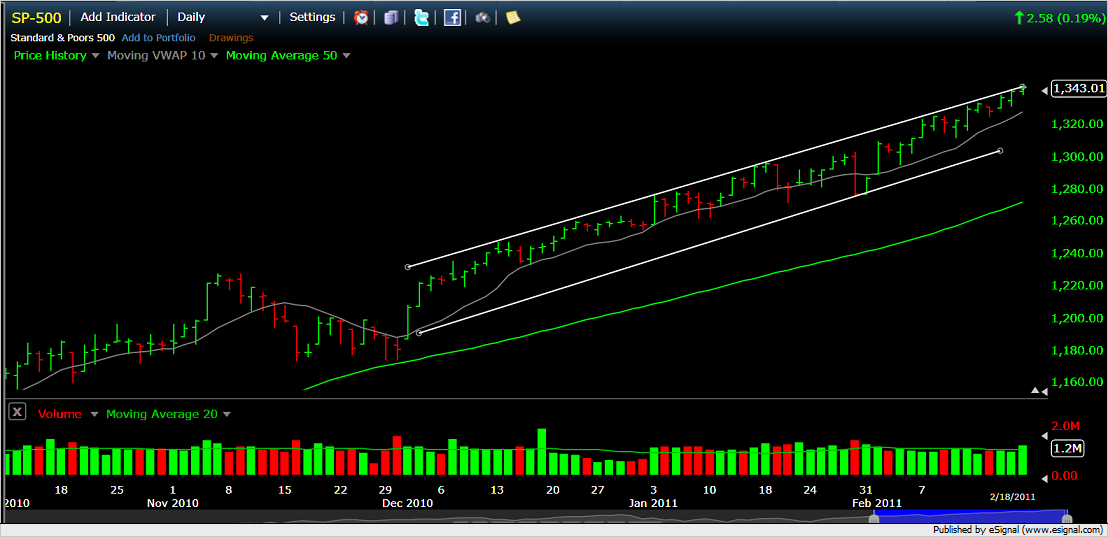Click the Drawings link
Screen dimensions: 1108x537
coord(231,37)
